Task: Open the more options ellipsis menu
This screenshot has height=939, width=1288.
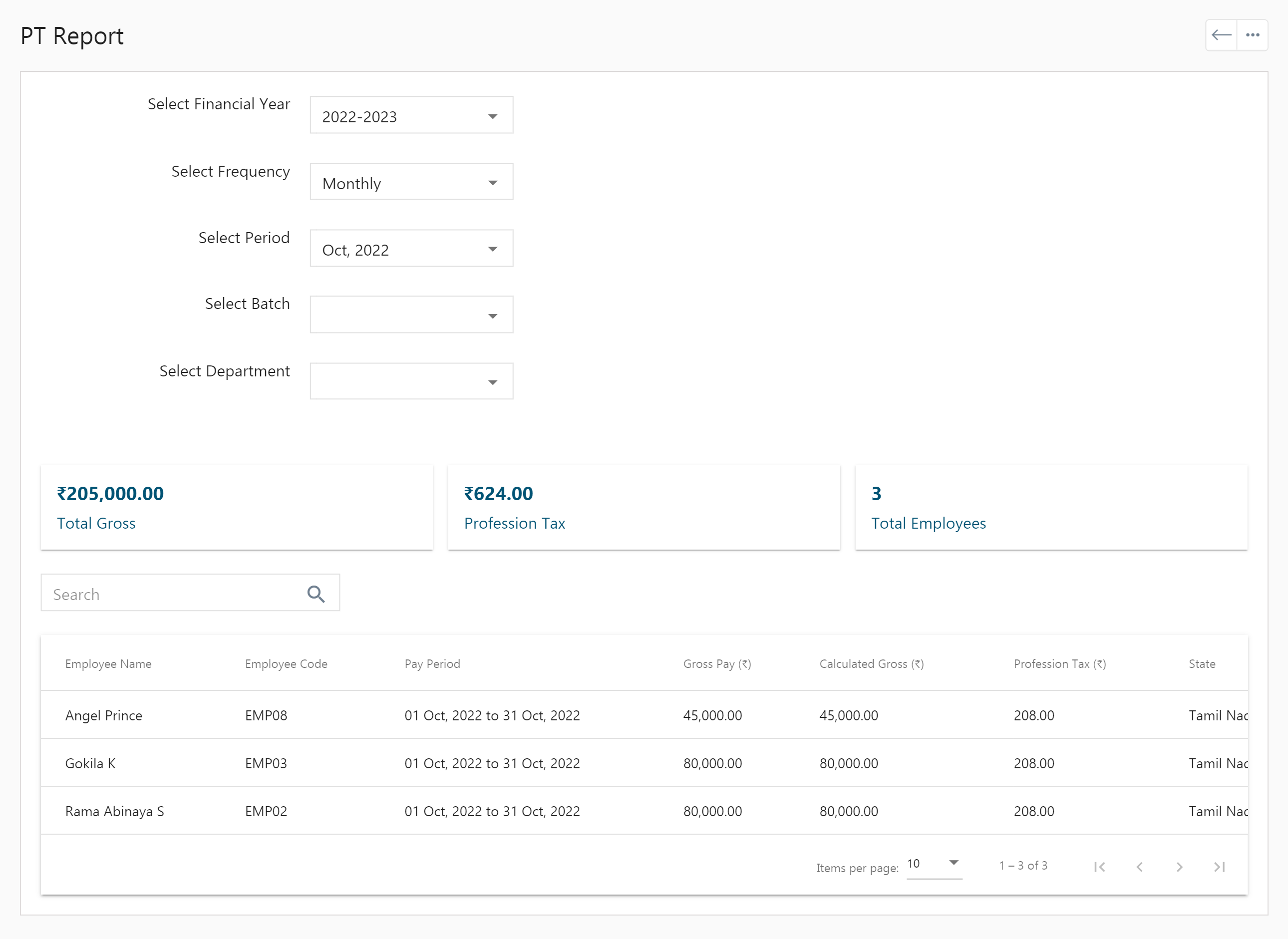Action: [x=1252, y=35]
